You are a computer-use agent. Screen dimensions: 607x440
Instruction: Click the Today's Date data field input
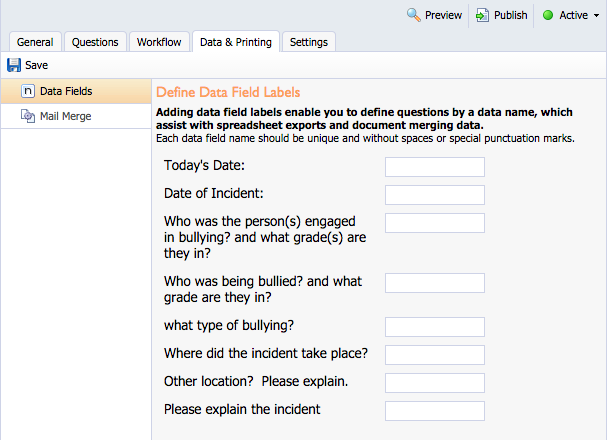click(x=435, y=167)
